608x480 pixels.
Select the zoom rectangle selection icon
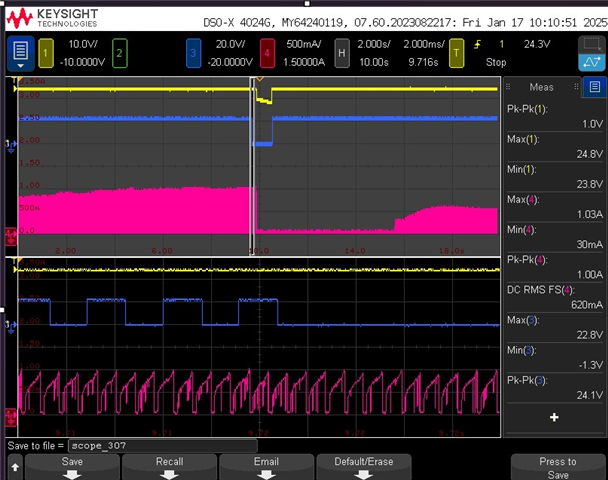(x=591, y=45)
